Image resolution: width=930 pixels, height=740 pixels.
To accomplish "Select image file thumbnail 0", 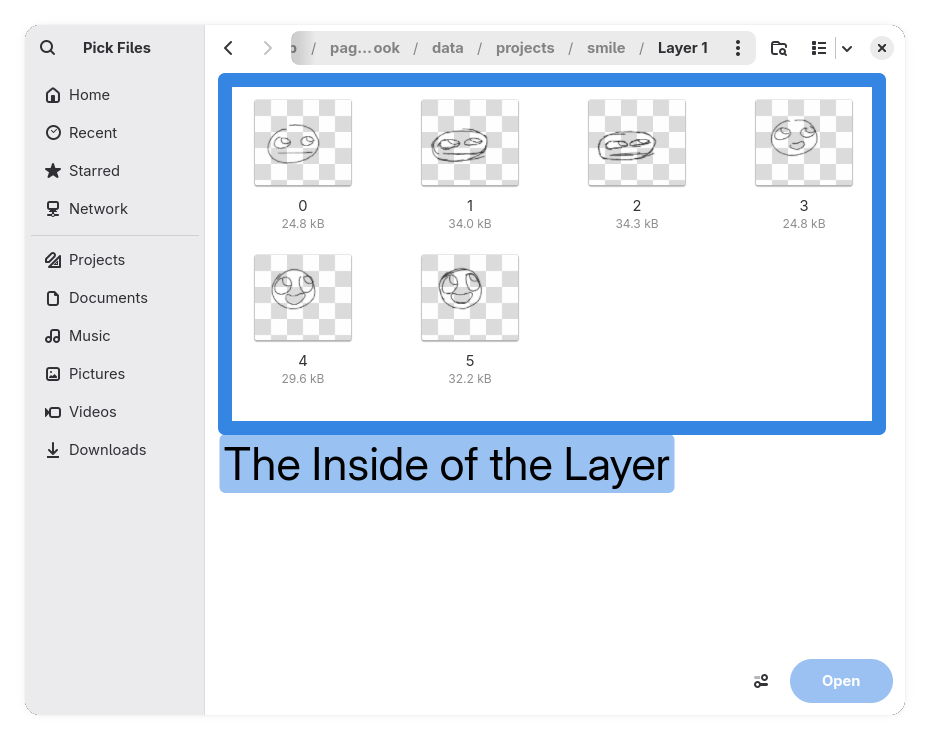I will [303, 143].
